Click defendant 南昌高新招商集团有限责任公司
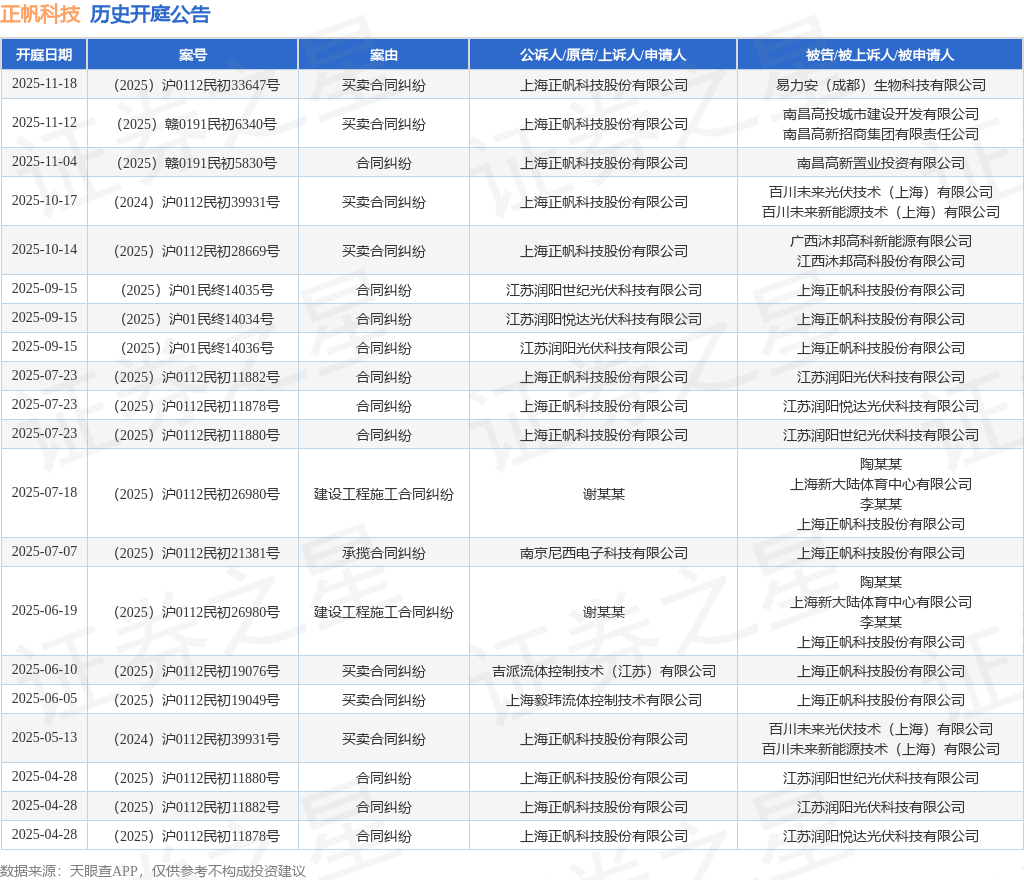Screen dimensions: 1024x880 [x=880, y=134]
